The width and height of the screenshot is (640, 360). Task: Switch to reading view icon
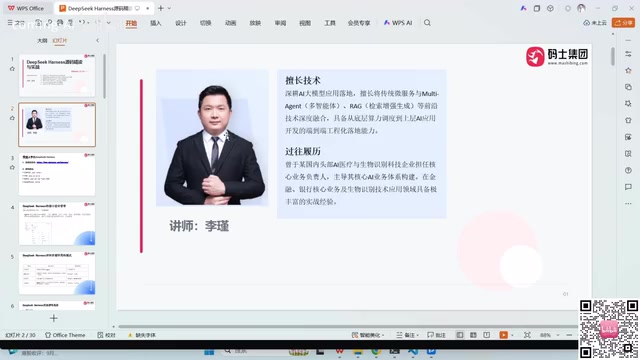pos(487,335)
